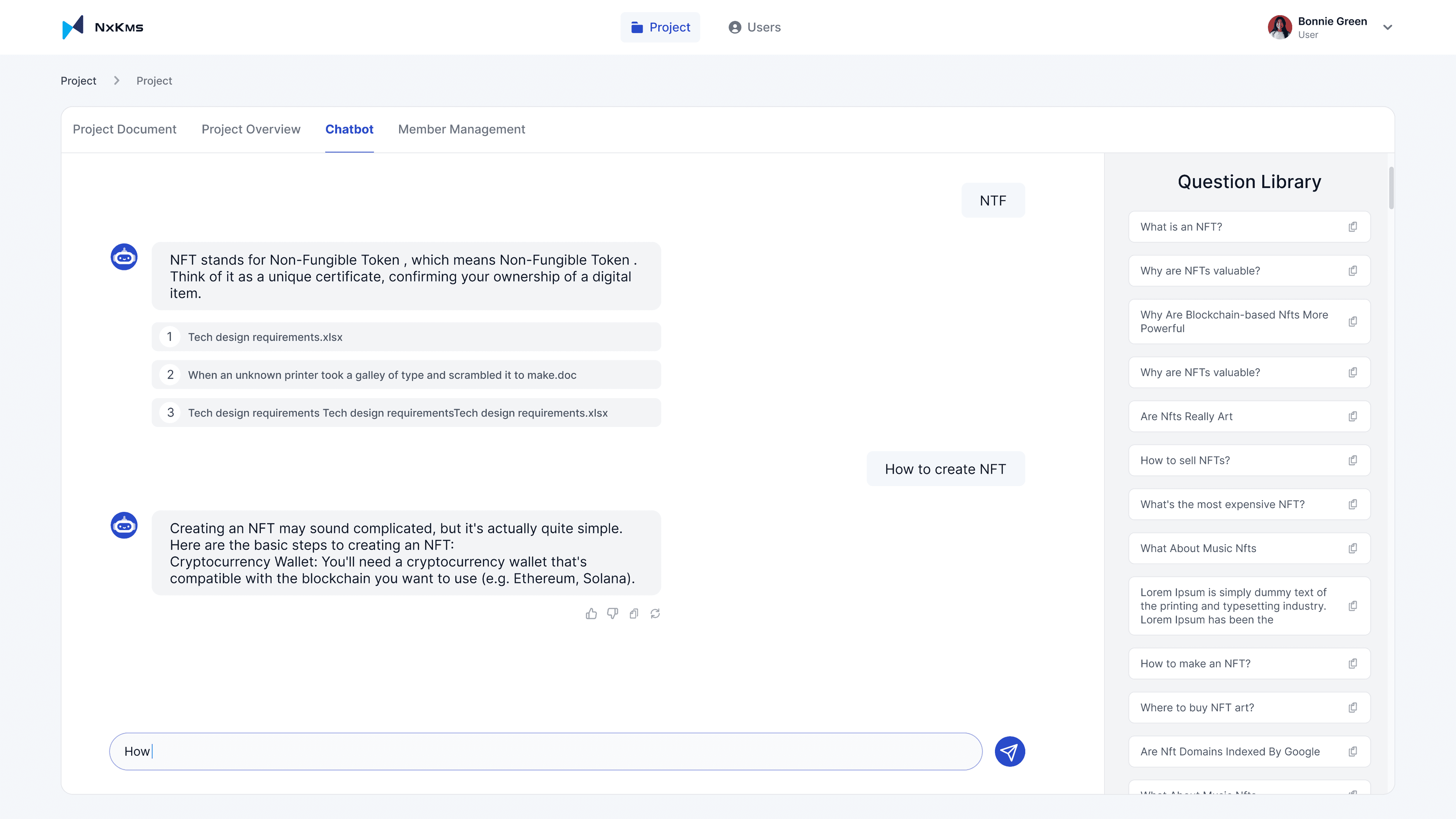This screenshot has height=819, width=1456.
Task: Select 'Are Nft Domains Indexed By Google' question
Action: tap(1250, 752)
